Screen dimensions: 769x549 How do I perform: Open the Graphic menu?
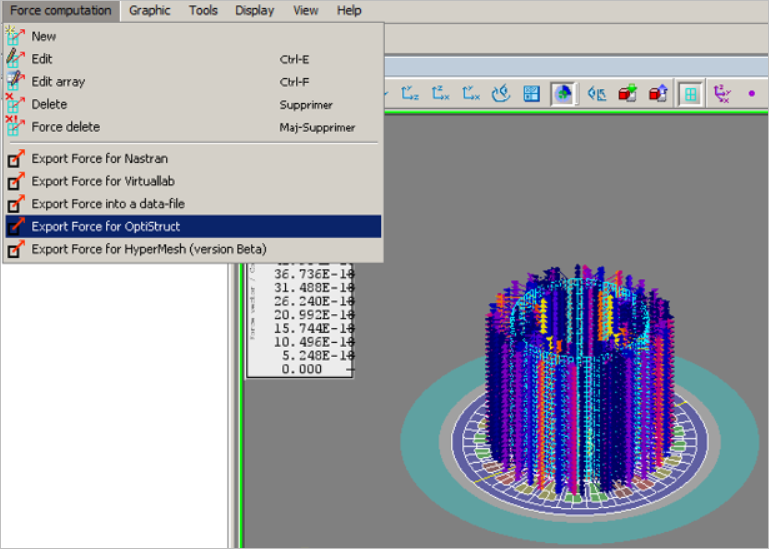(149, 10)
